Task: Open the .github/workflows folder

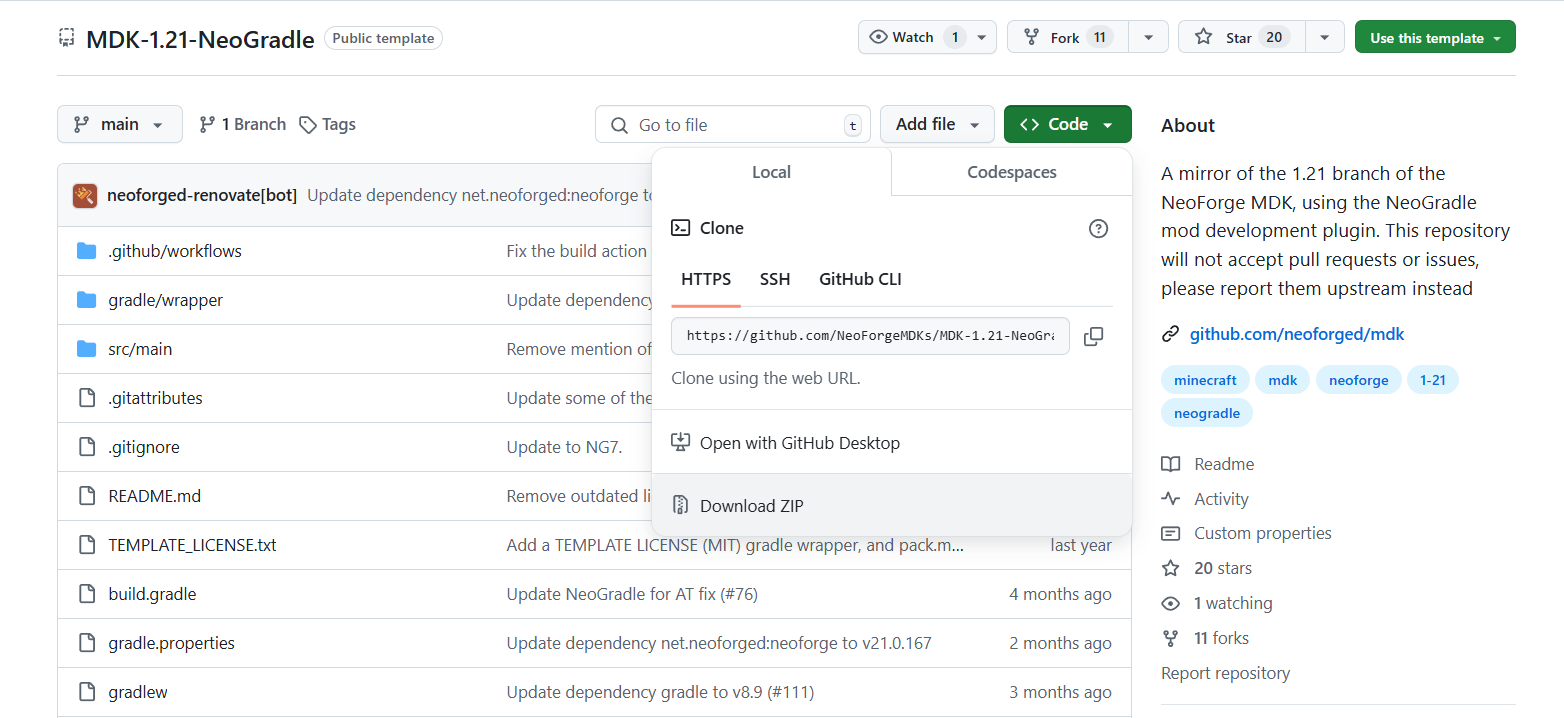Action: coord(174,251)
